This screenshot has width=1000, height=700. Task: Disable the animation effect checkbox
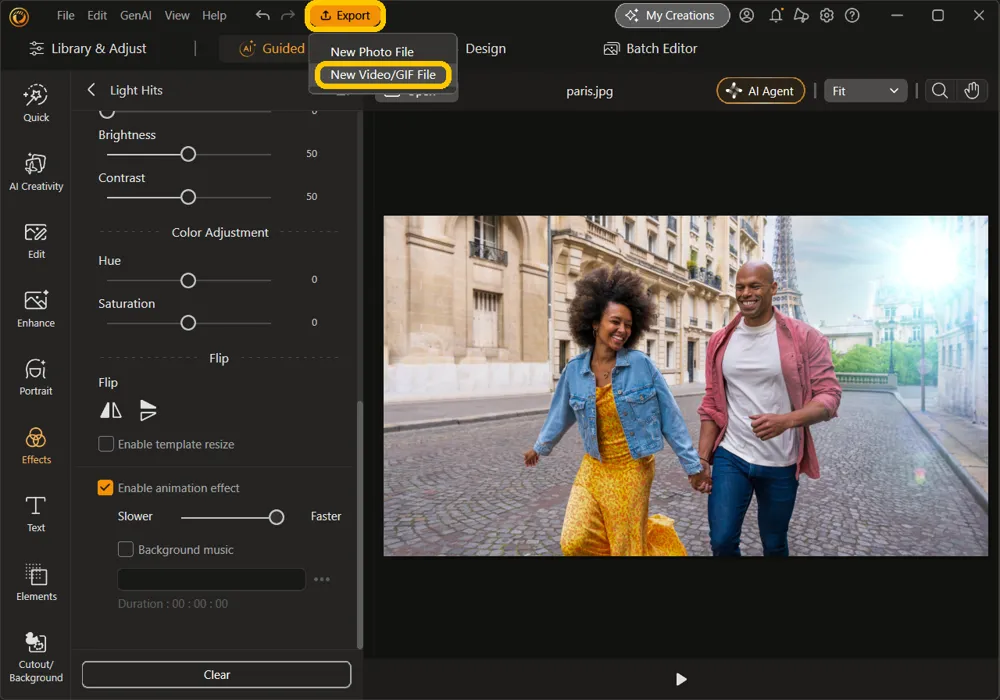point(105,488)
